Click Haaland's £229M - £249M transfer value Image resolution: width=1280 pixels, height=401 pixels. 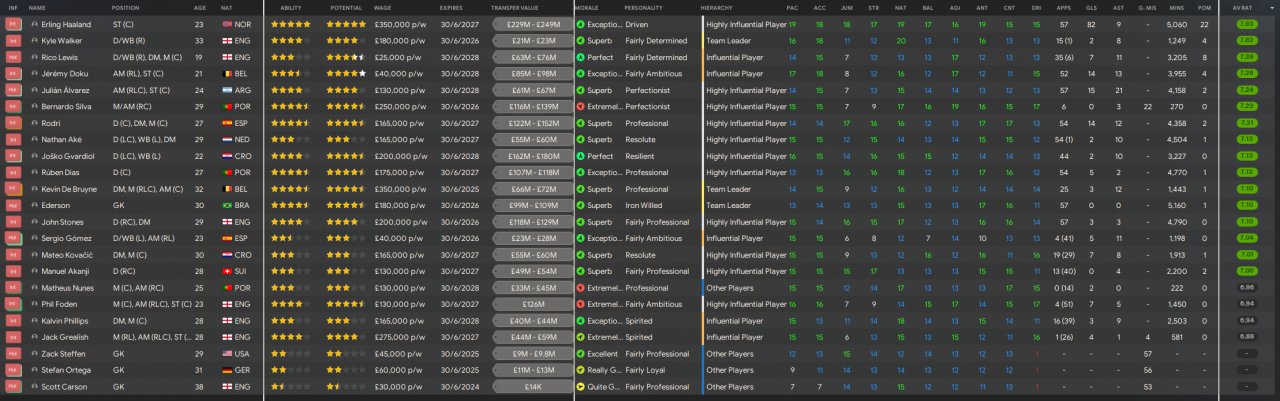tap(533, 24)
